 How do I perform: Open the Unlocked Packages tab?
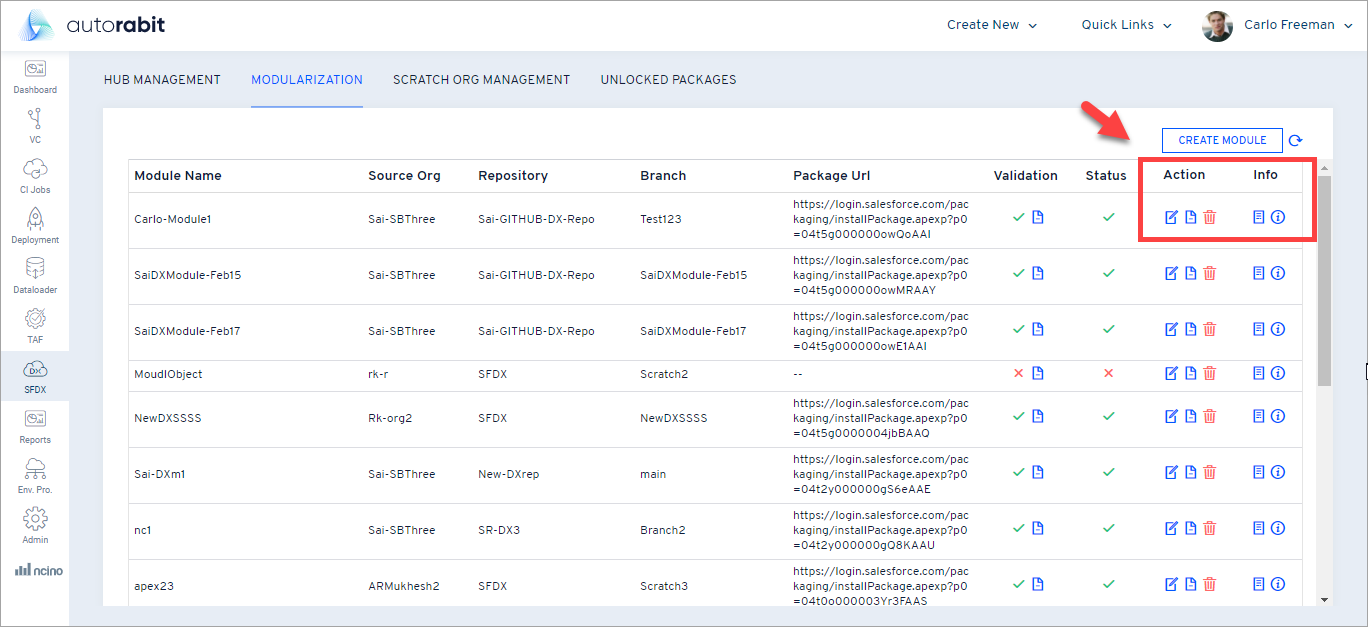coord(668,80)
